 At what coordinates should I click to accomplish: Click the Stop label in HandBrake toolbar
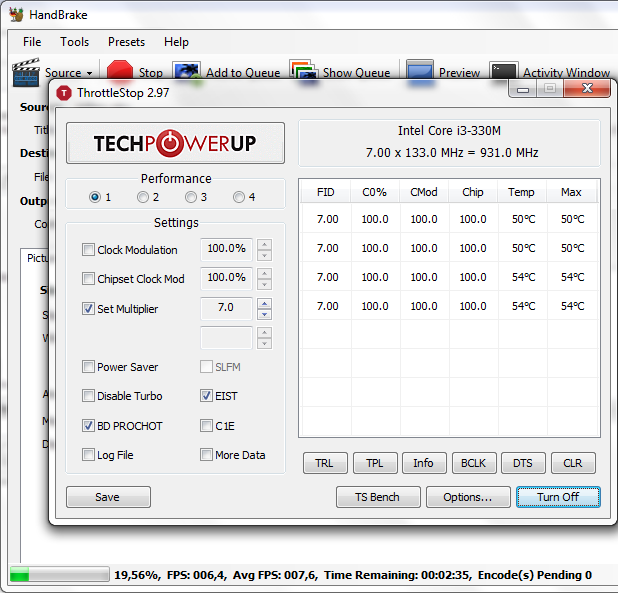151,73
